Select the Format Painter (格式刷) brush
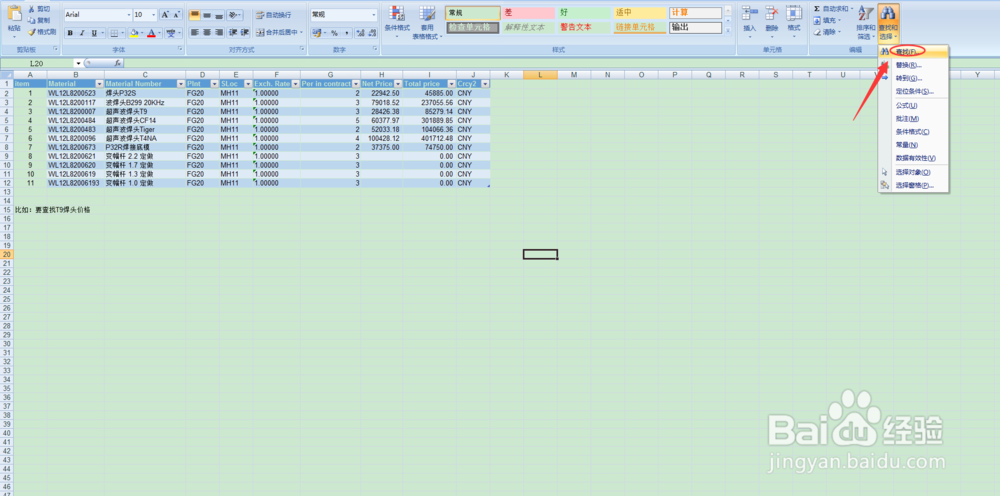 pos(42,31)
